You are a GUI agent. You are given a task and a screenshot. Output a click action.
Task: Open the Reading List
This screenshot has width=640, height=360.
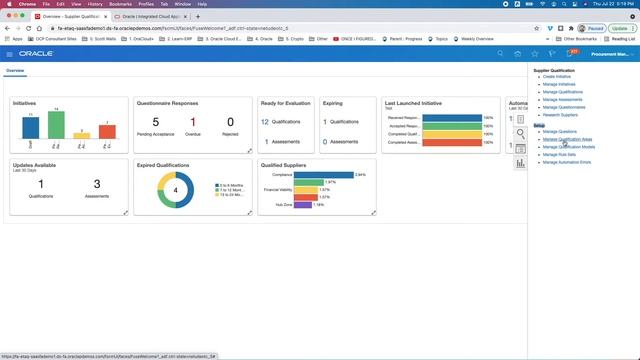(x=619, y=39)
